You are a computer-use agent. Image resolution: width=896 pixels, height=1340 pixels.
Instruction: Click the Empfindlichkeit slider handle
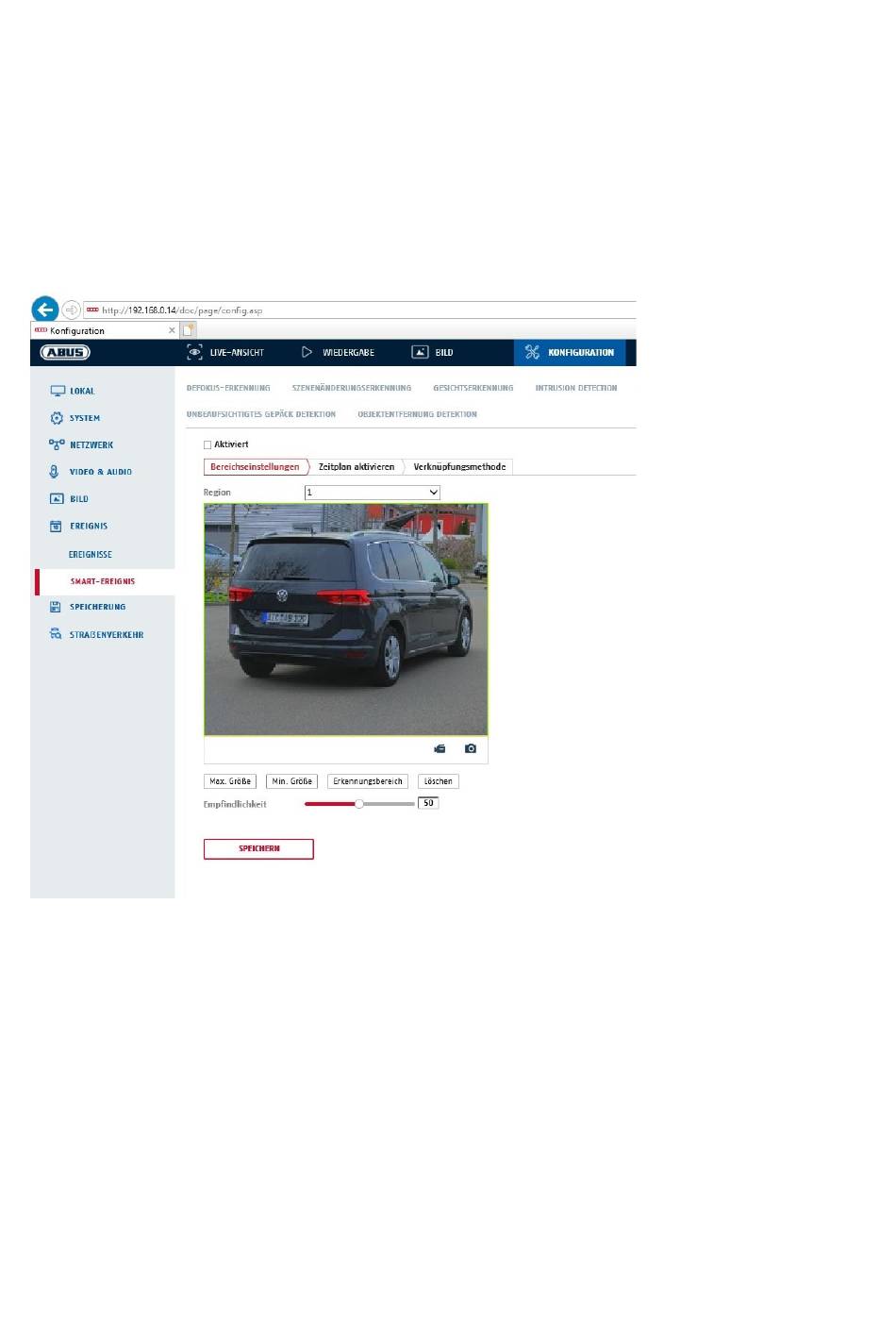coord(358,804)
